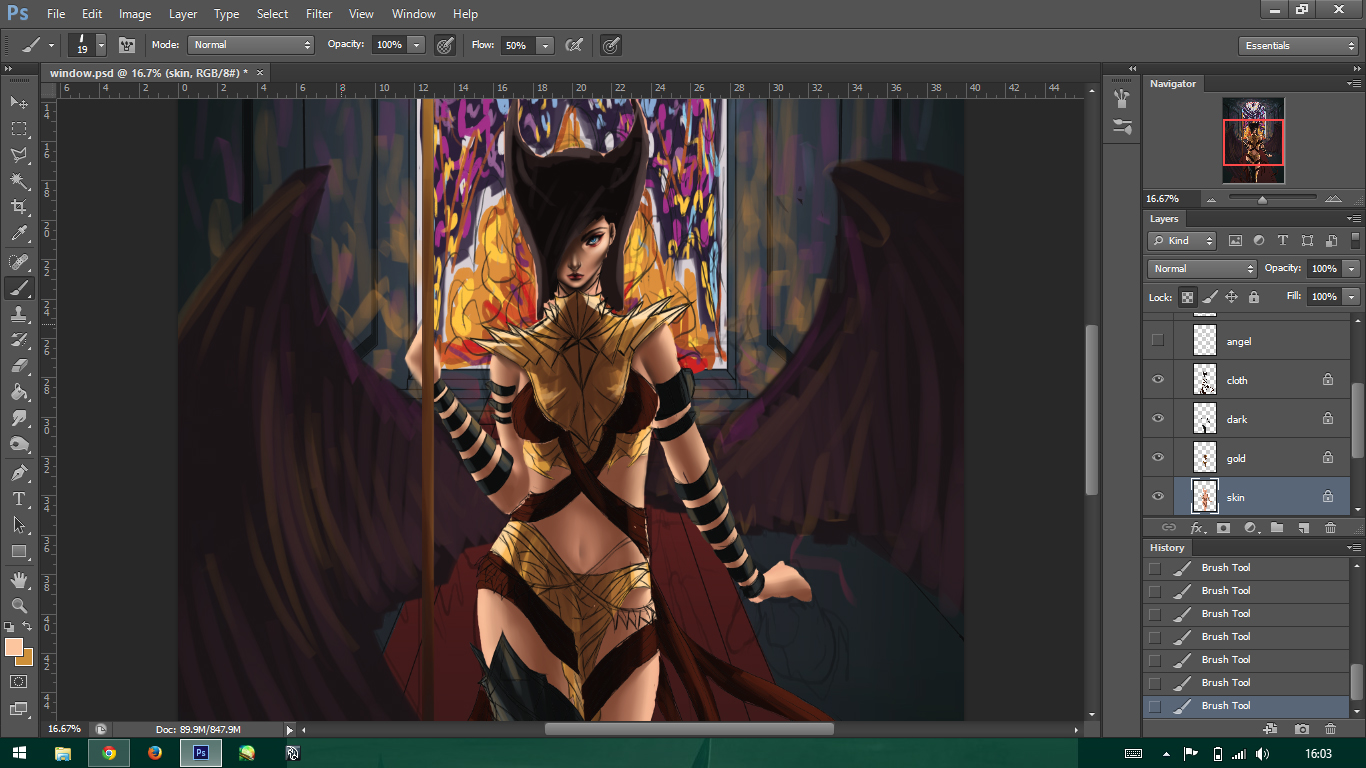Screen dimensions: 1366x768
Task: Select the Rectangle shape tool
Action: pos(19,551)
